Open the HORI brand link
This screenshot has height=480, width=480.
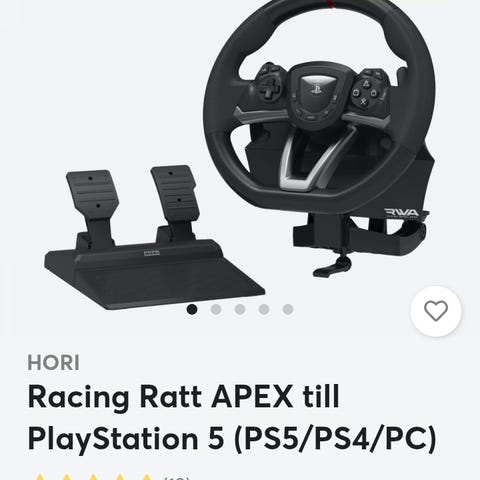coord(54,363)
